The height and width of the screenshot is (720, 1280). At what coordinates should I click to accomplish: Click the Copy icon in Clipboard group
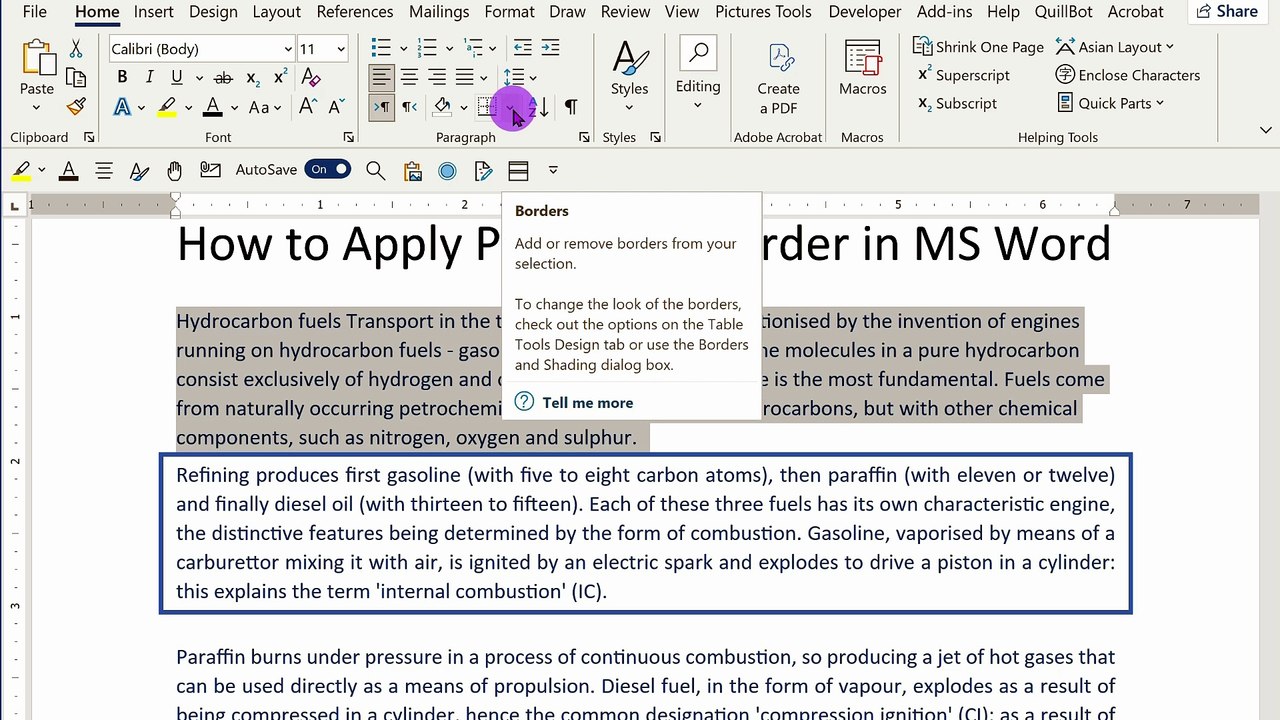pos(76,77)
